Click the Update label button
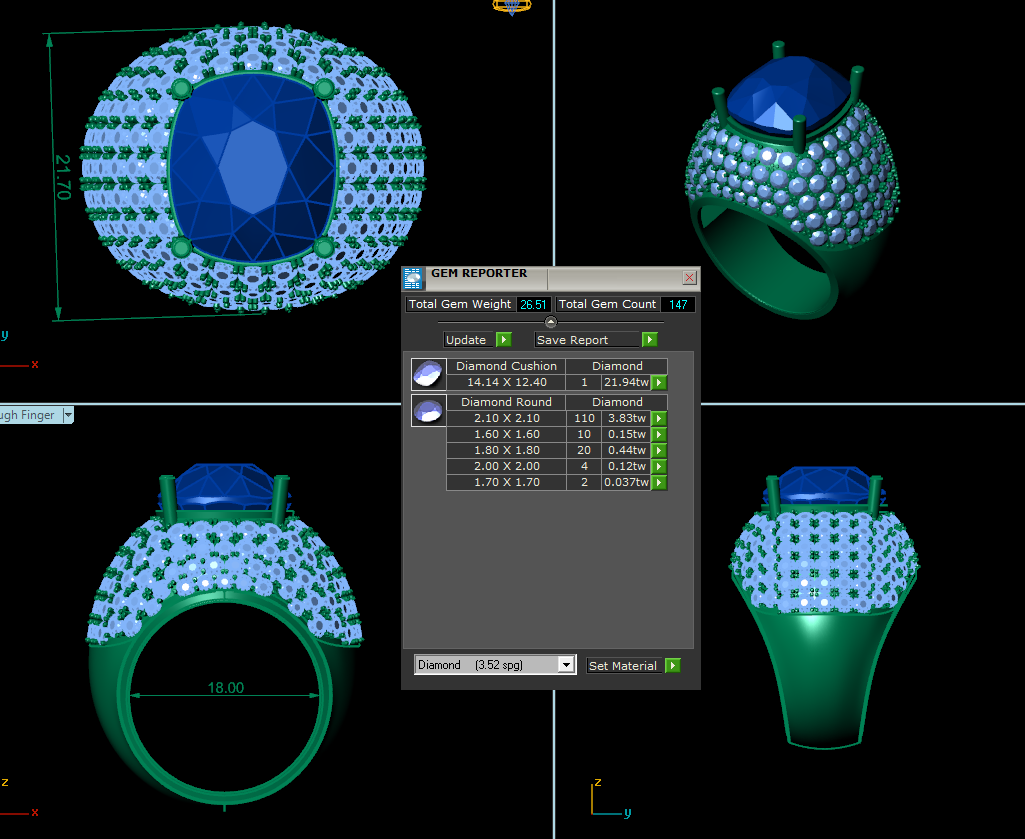 (466, 340)
